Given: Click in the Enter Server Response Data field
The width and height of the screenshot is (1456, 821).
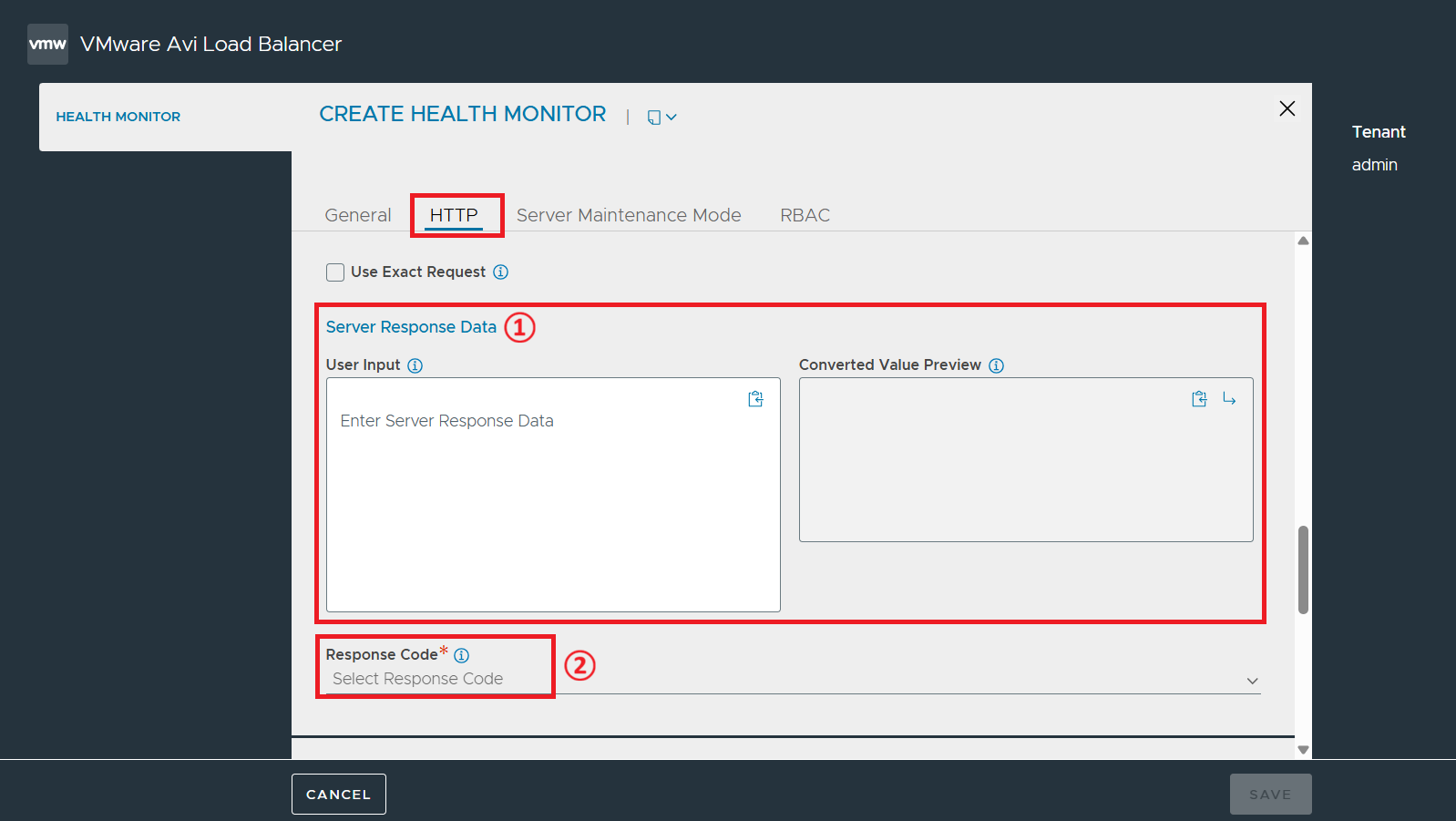Looking at the screenshot, I should coord(553,495).
